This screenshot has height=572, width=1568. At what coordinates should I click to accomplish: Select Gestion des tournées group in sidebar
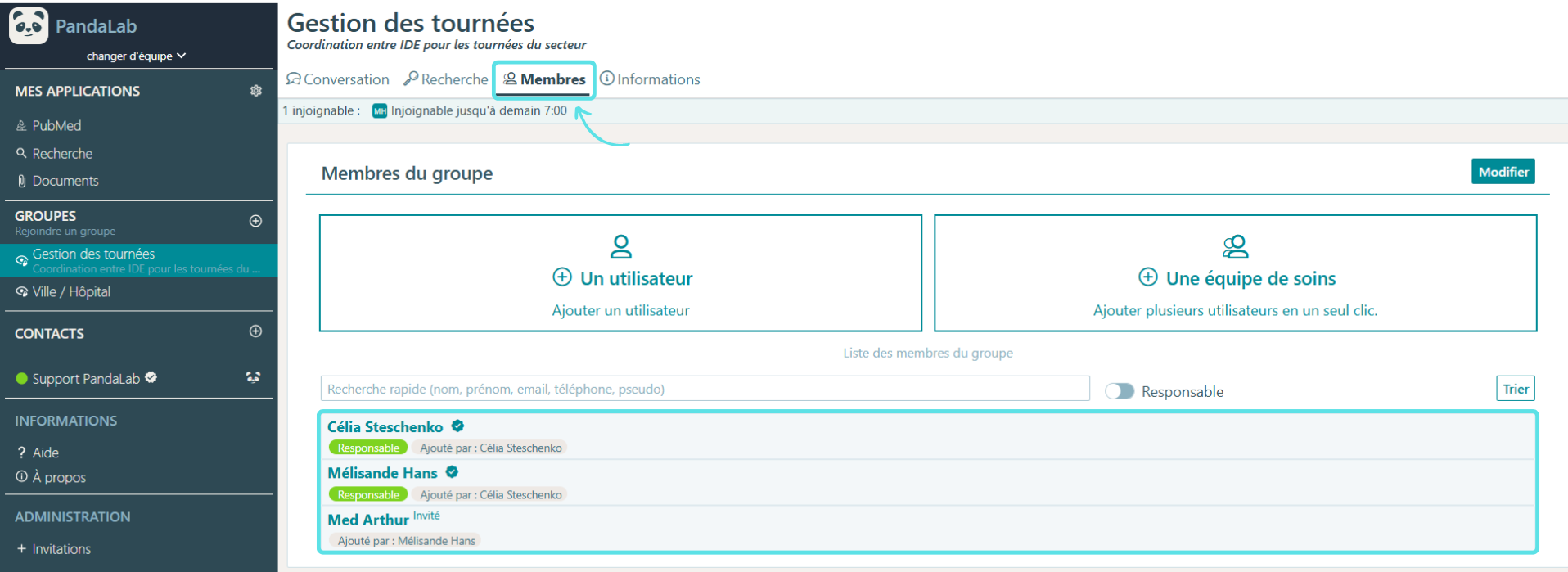(139, 260)
